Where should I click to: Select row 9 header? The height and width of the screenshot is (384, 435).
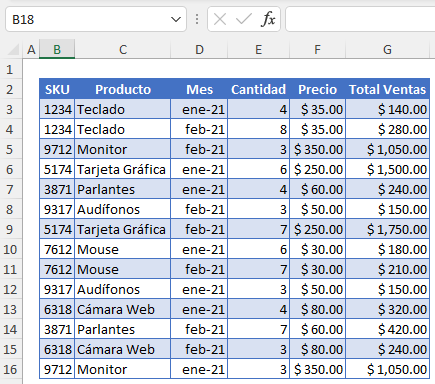point(10,229)
